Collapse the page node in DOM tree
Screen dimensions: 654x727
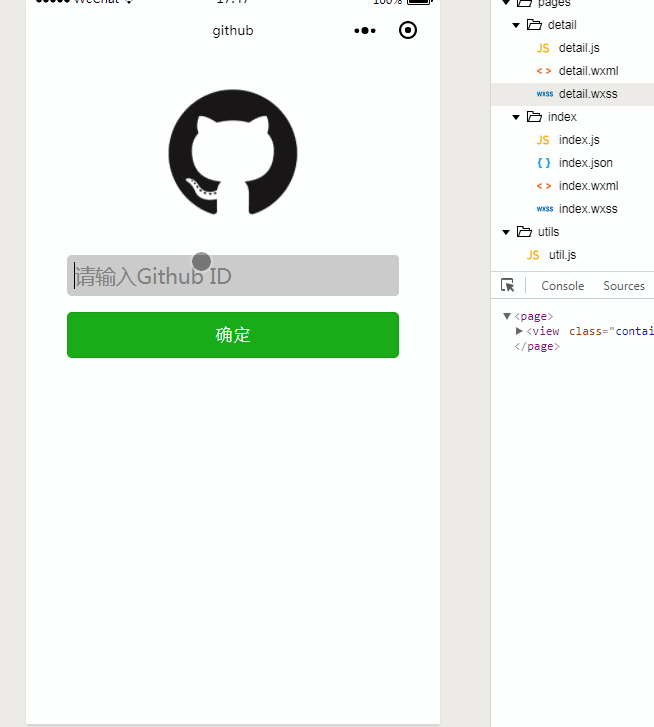(x=507, y=316)
